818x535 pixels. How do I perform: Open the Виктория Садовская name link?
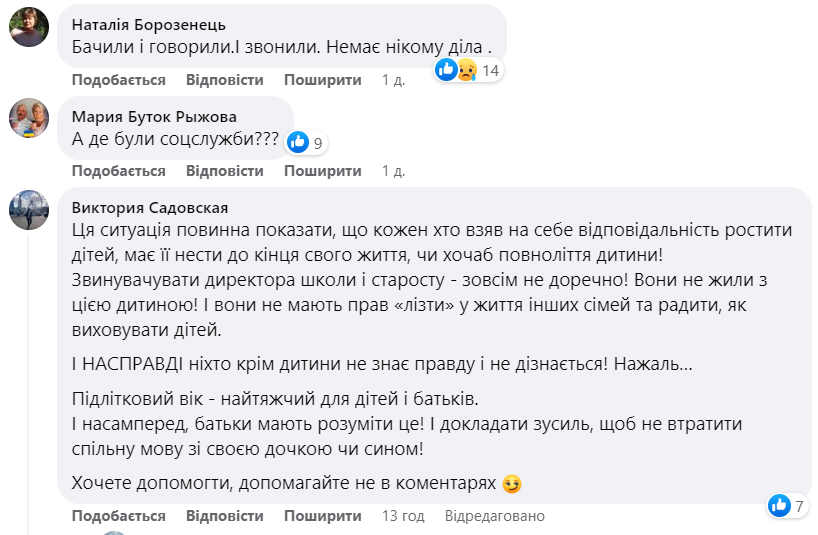150,207
